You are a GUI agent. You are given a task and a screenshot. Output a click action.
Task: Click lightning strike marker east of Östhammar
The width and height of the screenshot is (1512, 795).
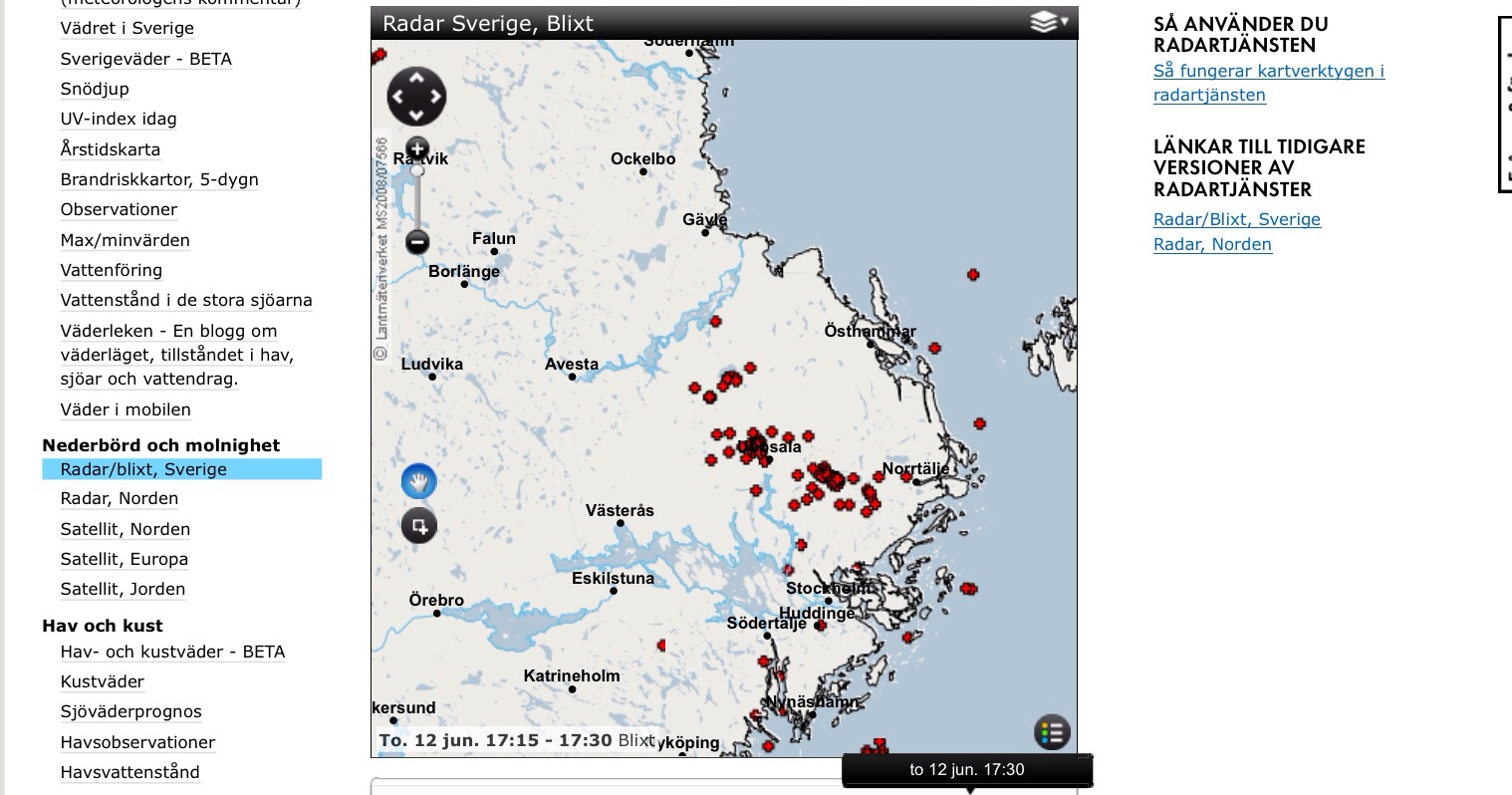point(934,347)
